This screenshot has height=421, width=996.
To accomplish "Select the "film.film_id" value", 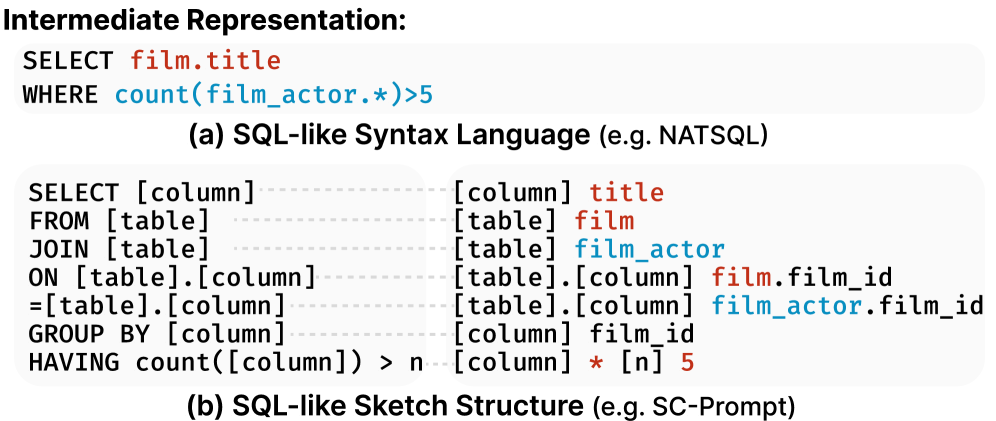I will [x=801, y=276].
